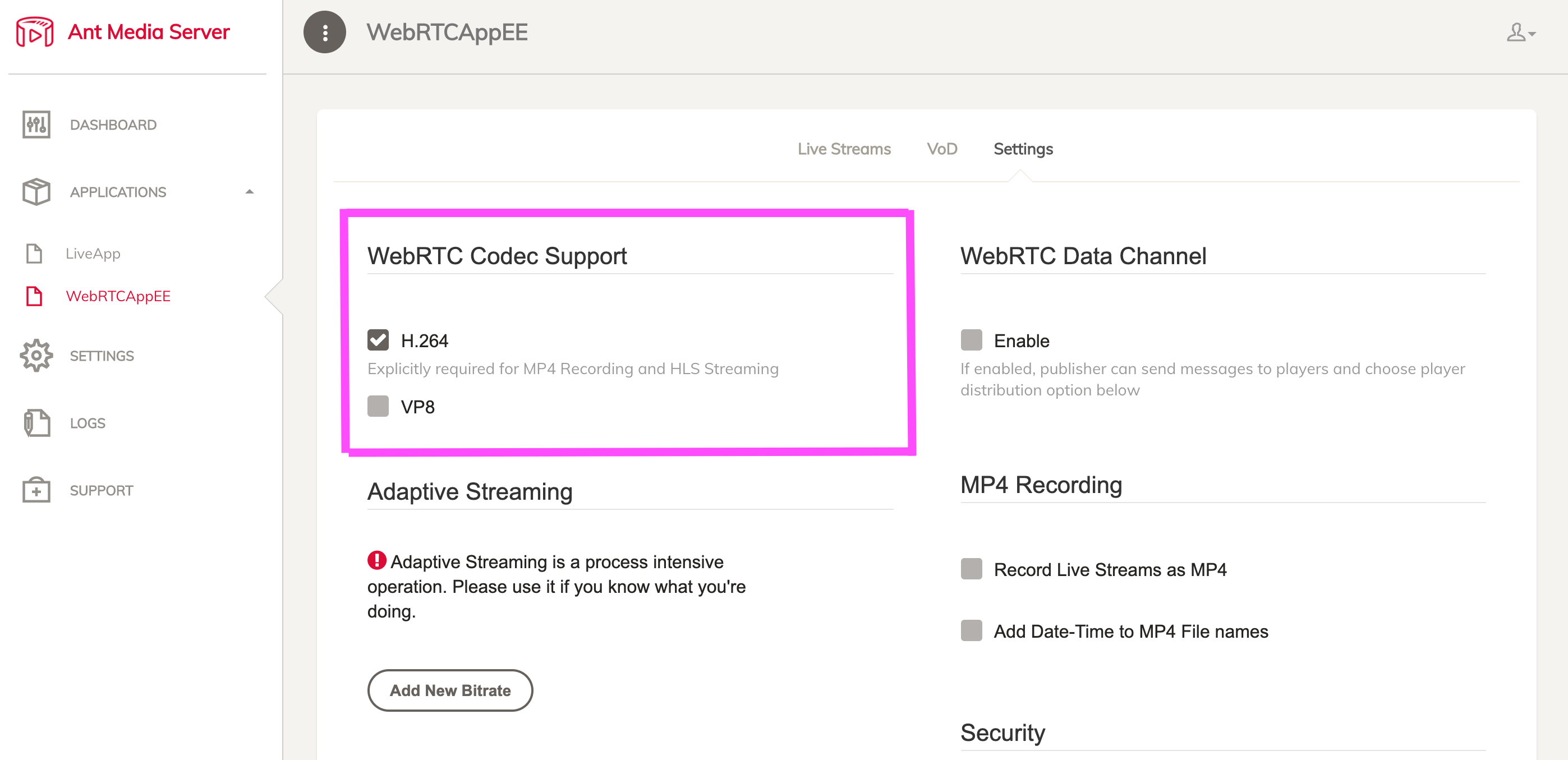Open the APPLICATIONS menu item
This screenshot has width=1568, height=760.
[x=118, y=192]
